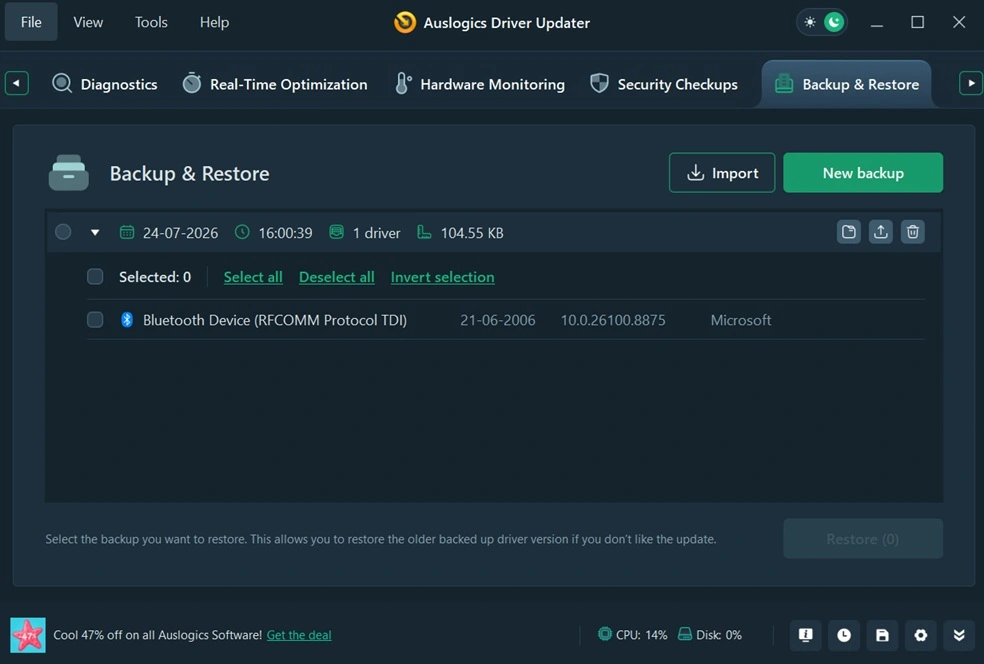Open the Hardware Monitoring tab
984x664 pixels.
[480, 83]
